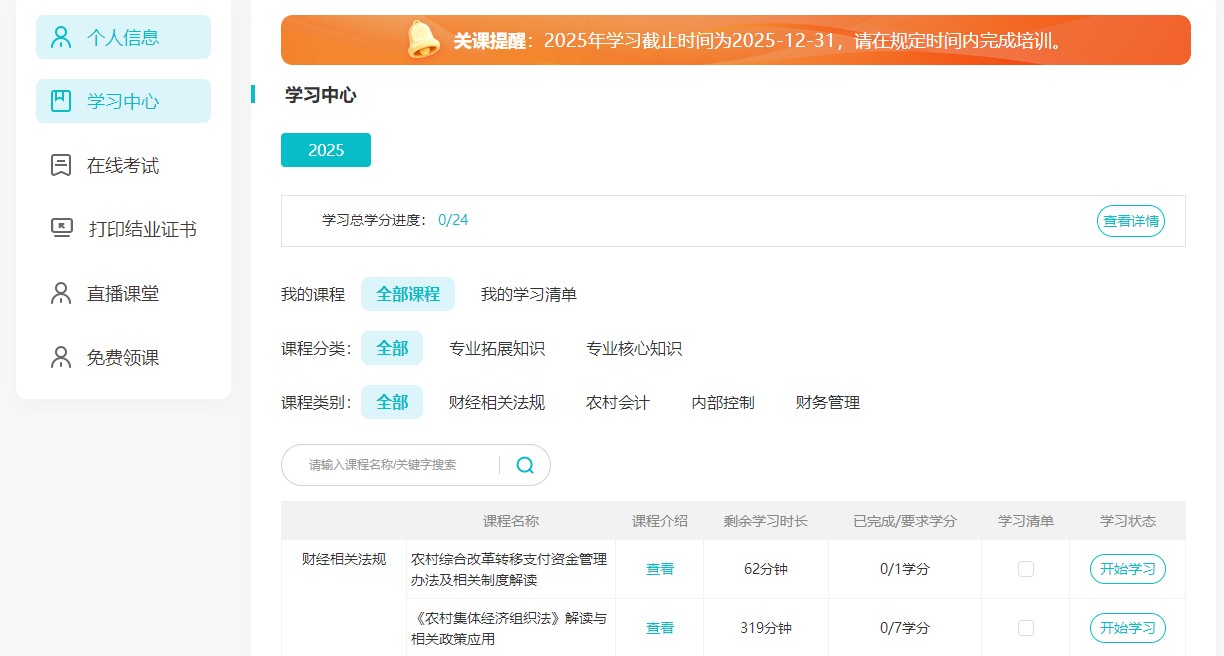Viewport: 1224px width, 656px height.
Task: Check the 学习清单 box for 农村综合改革 course
Action: (1025, 569)
